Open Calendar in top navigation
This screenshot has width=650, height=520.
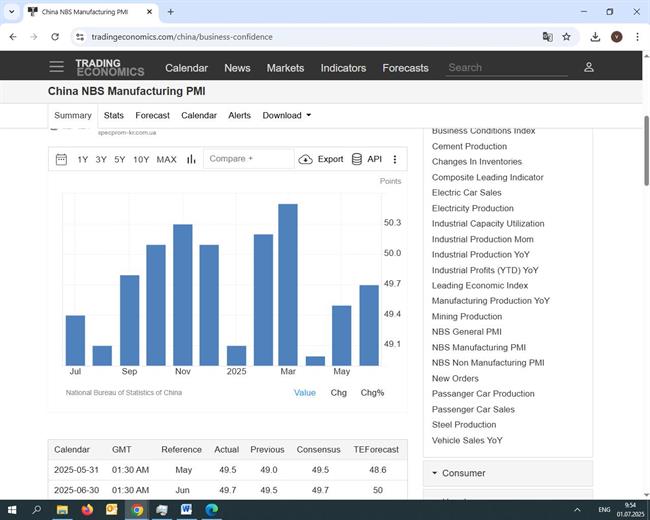187,68
